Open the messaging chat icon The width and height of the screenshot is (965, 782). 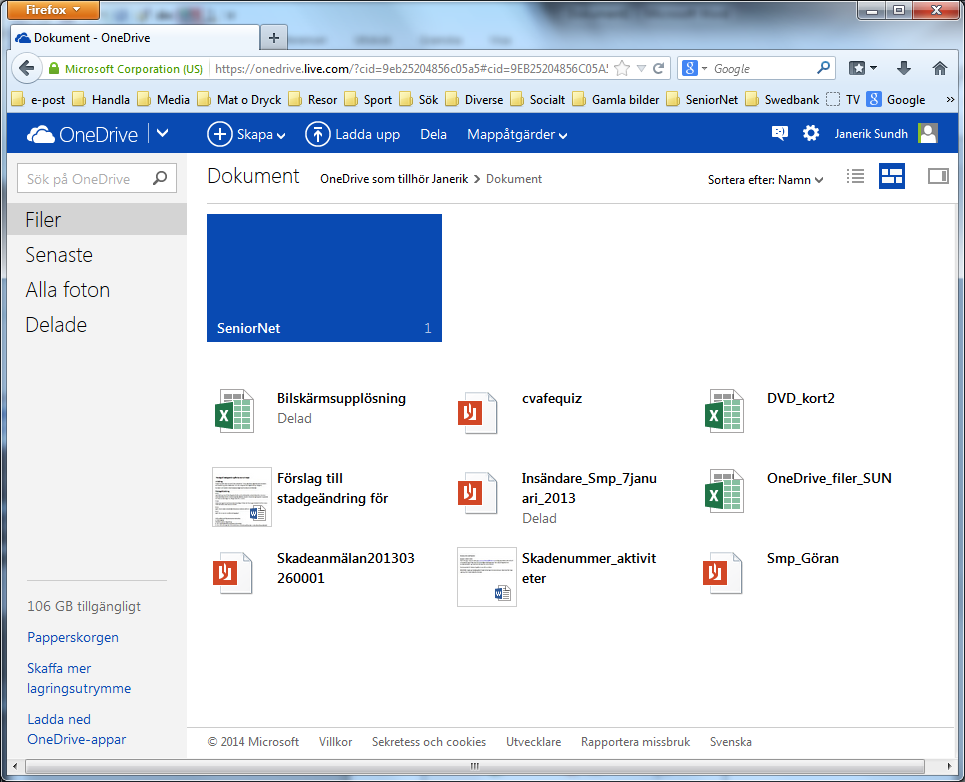click(779, 133)
